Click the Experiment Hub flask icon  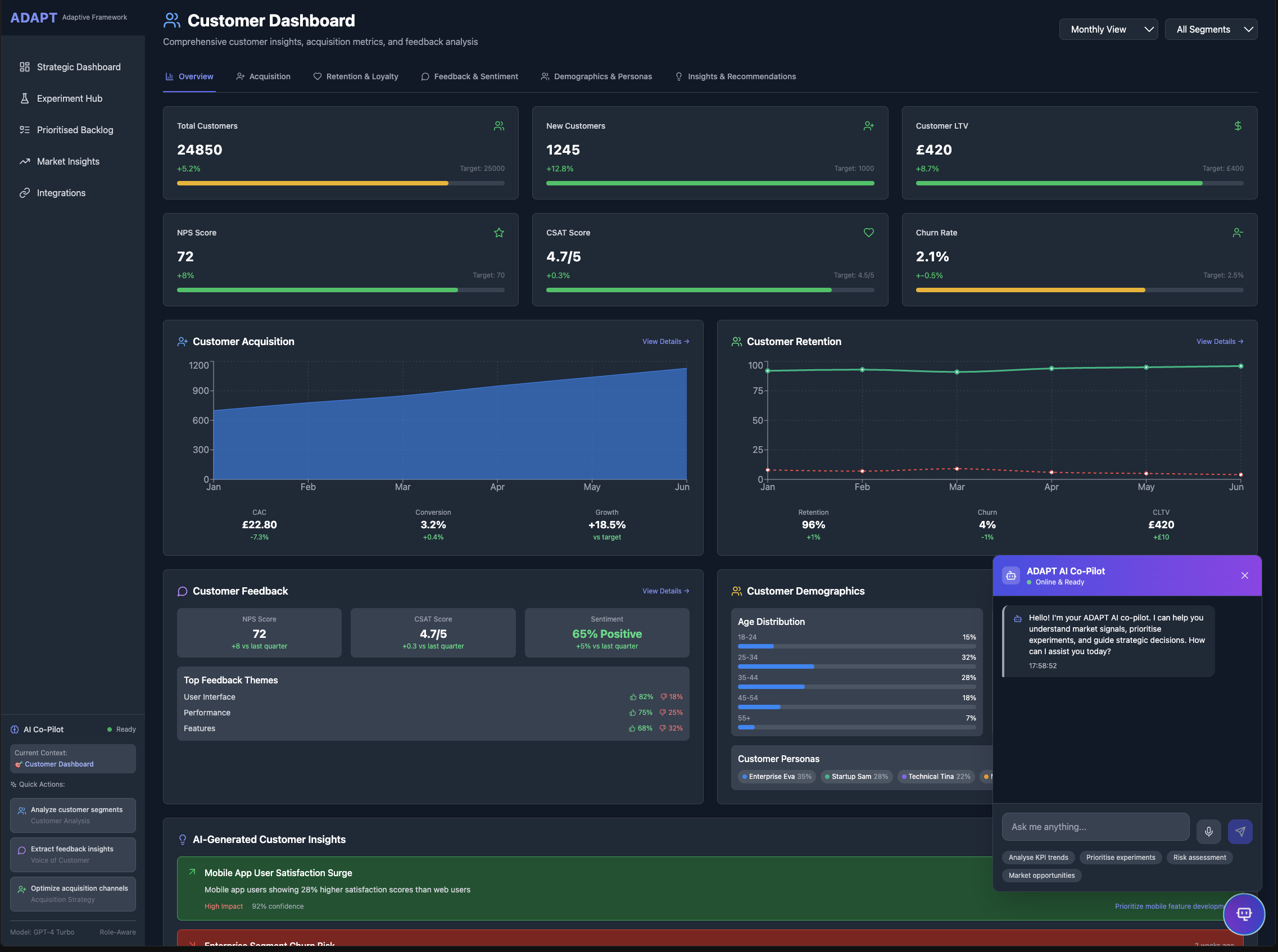24,98
